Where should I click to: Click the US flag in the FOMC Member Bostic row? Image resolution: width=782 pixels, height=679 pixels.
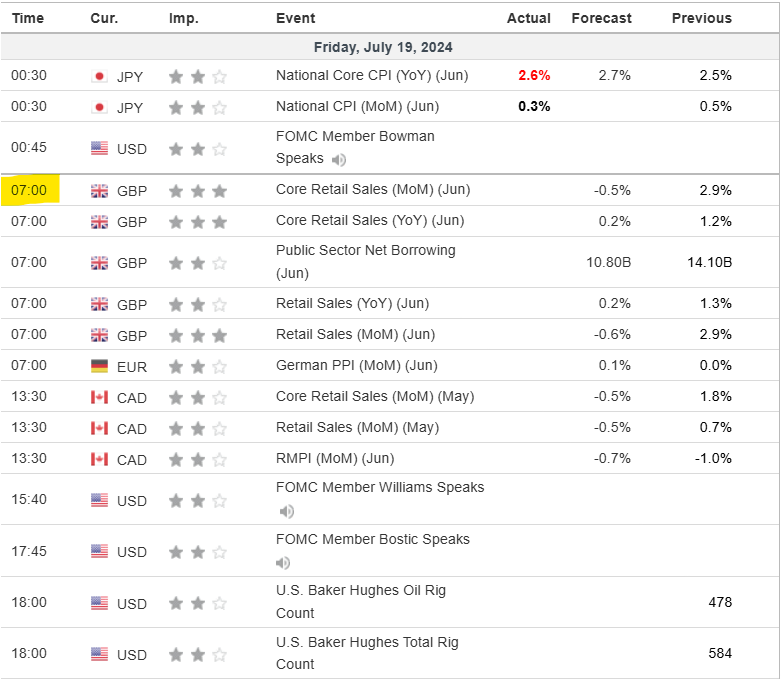99,552
